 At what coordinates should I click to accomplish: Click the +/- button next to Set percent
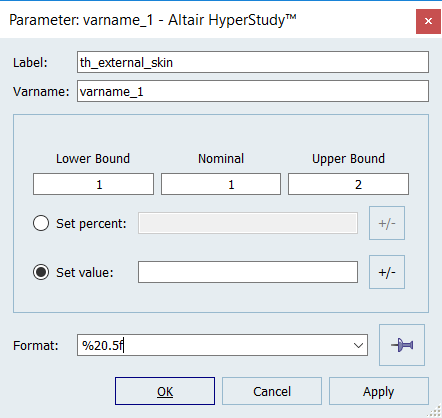[x=387, y=223]
